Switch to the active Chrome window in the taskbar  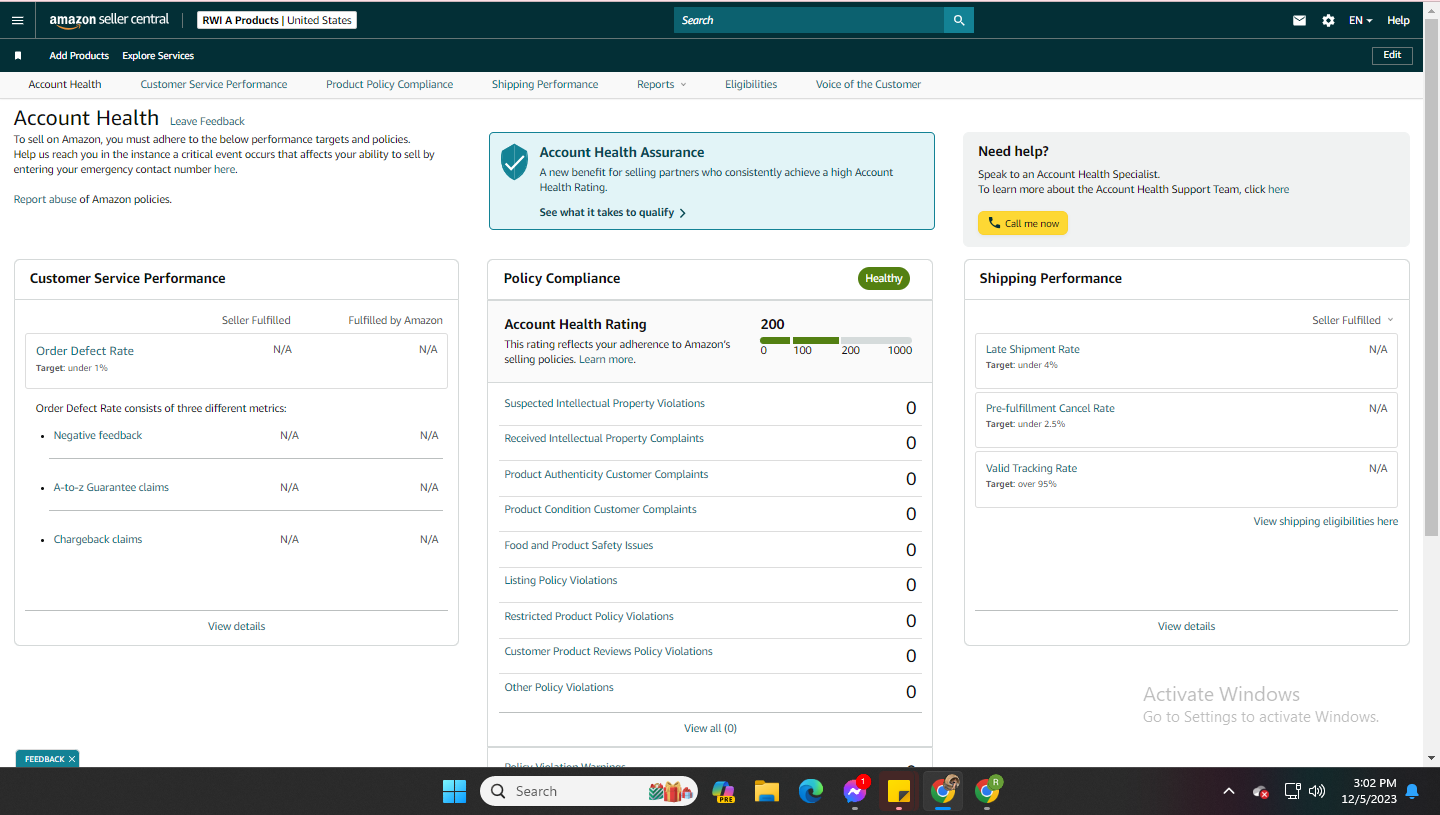942,791
